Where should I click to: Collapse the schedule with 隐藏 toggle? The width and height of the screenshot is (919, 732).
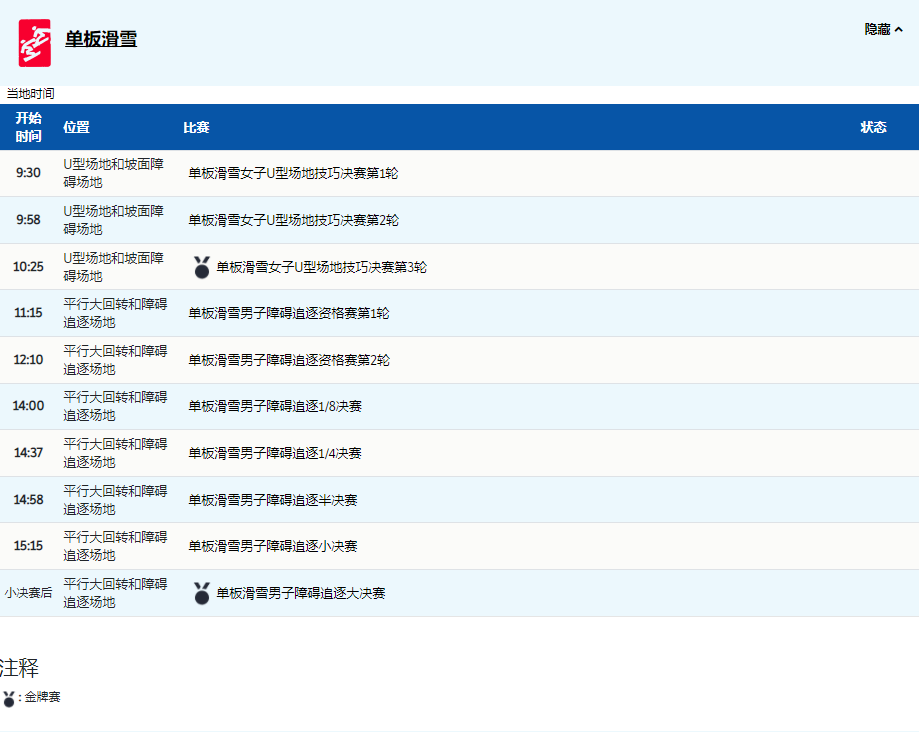pos(883,30)
